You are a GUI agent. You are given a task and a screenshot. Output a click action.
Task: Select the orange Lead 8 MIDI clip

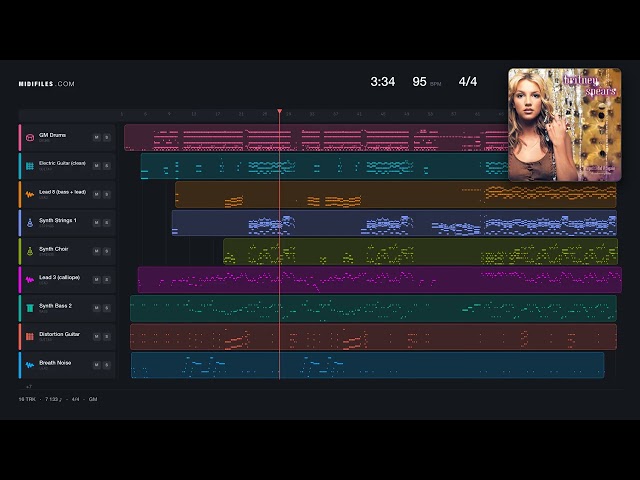tap(396, 195)
